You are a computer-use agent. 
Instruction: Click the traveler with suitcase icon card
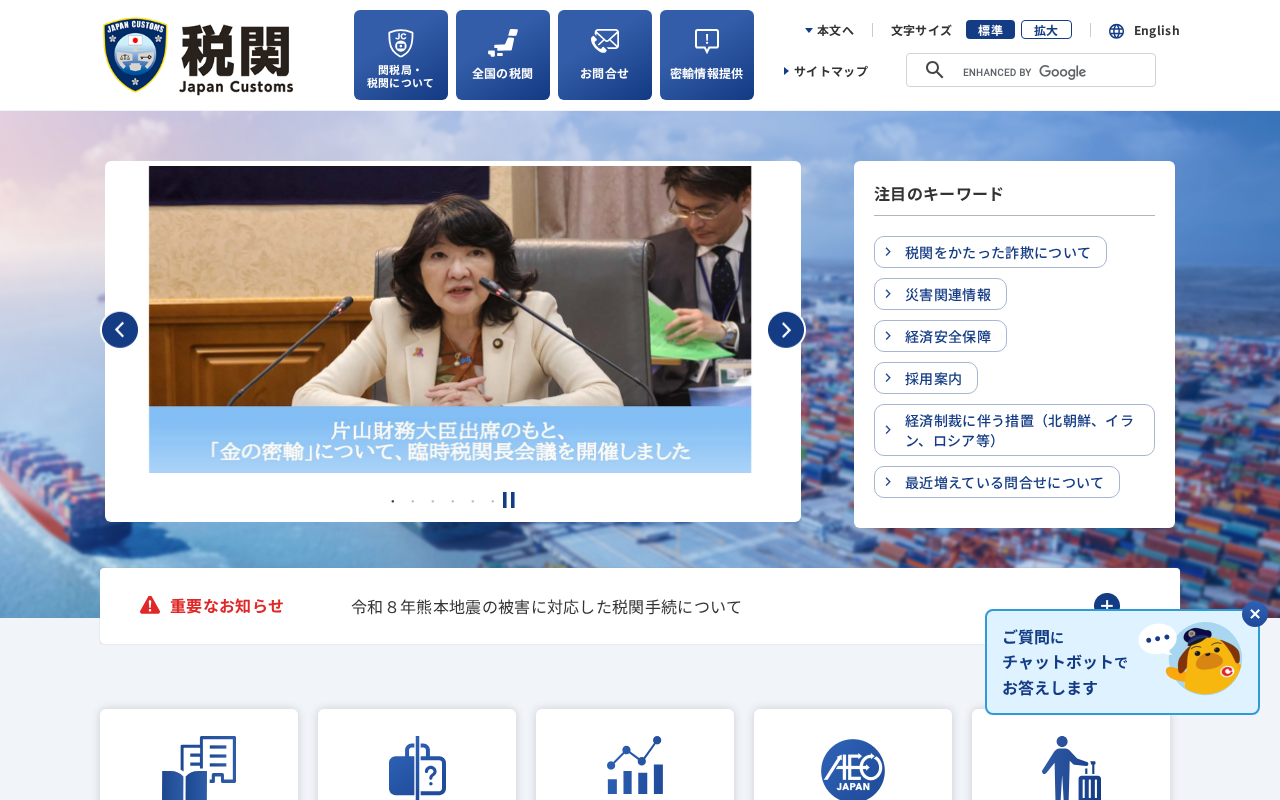click(1071, 755)
